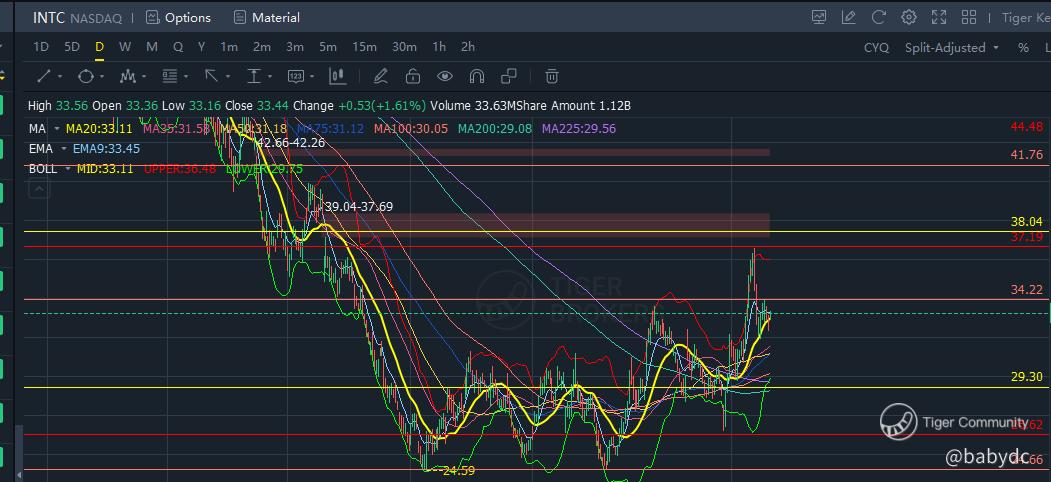Expand the MA indicator dropdown arrow
Screen dimensions: 1051x482
[58, 128]
